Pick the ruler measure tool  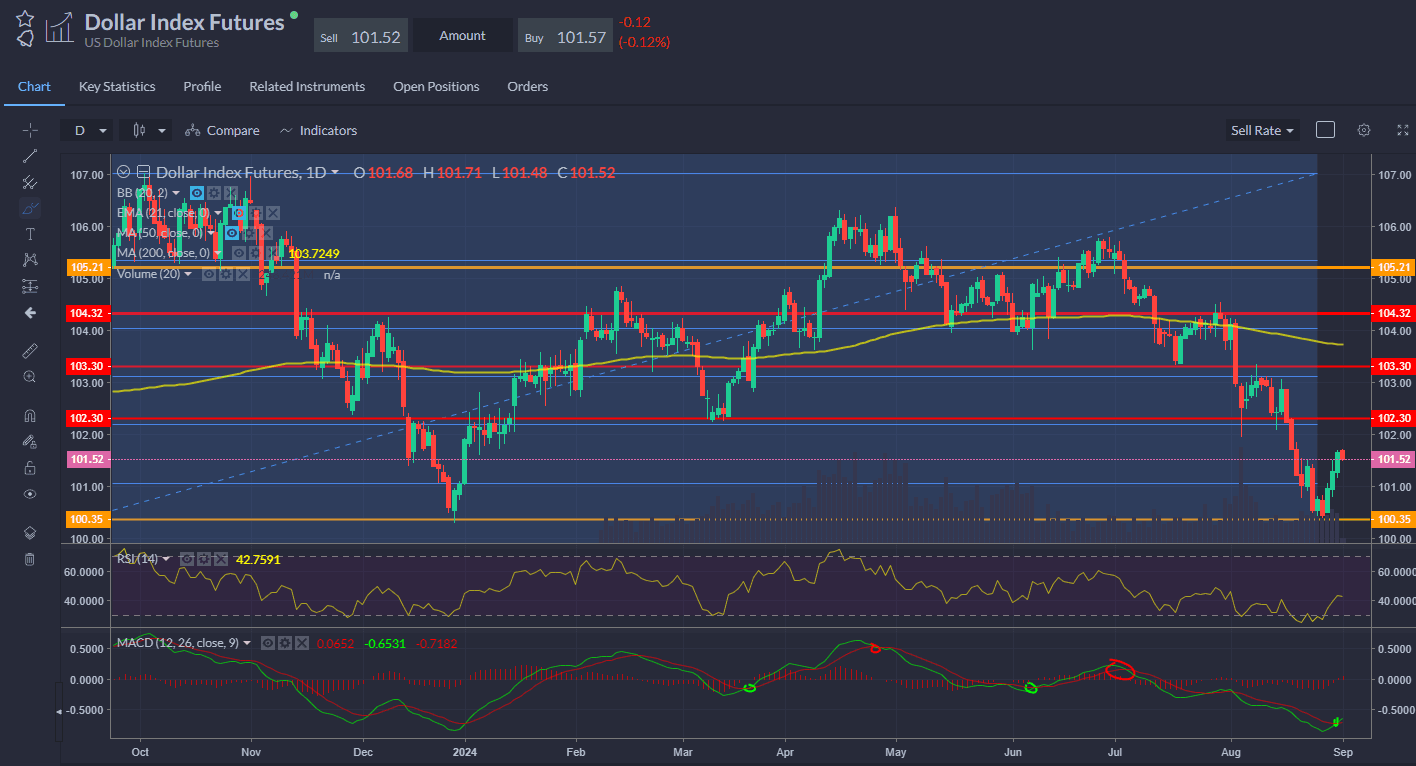pyautogui.click(x=30, y=351)
